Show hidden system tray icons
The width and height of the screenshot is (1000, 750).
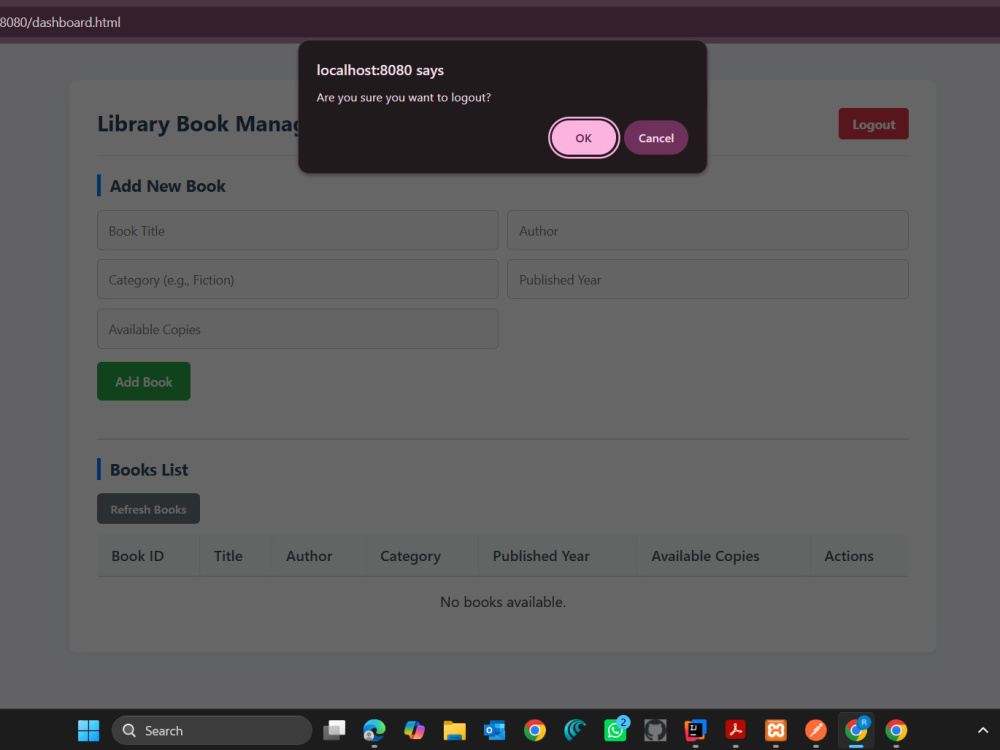point(983,730)
